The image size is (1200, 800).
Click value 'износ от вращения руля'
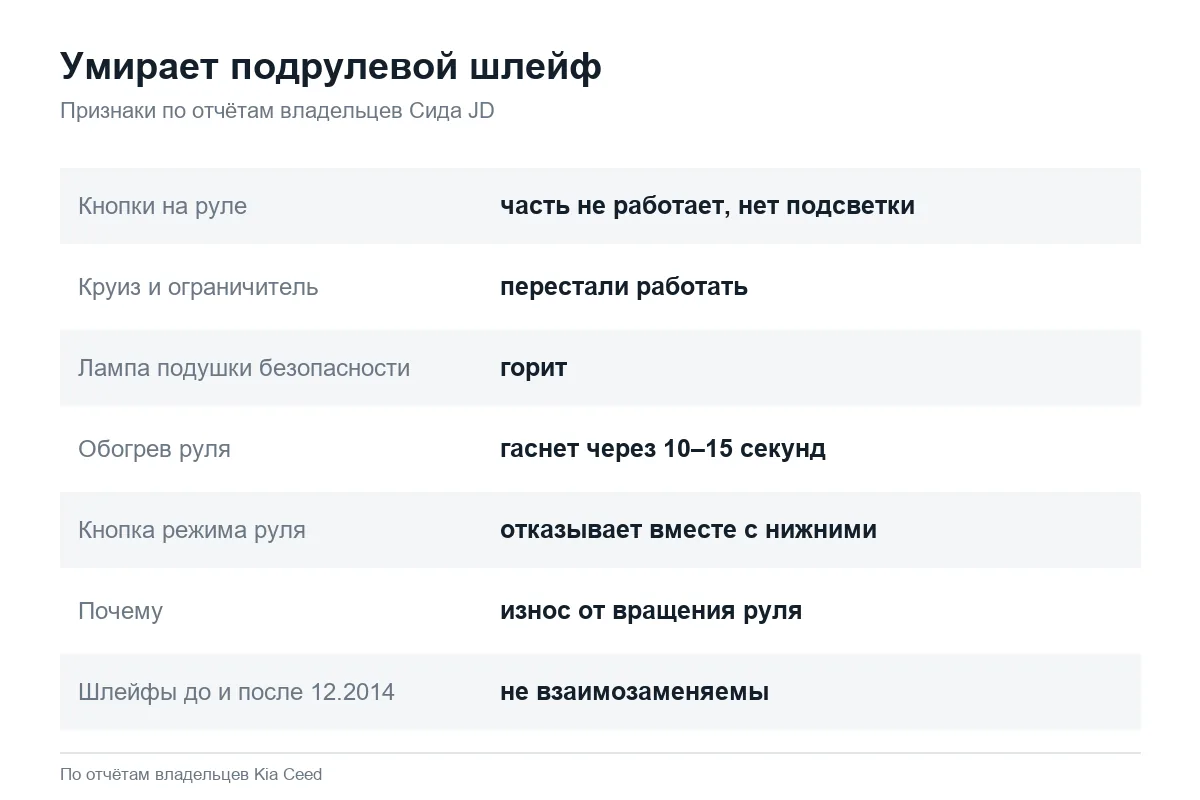pos(651,611)
